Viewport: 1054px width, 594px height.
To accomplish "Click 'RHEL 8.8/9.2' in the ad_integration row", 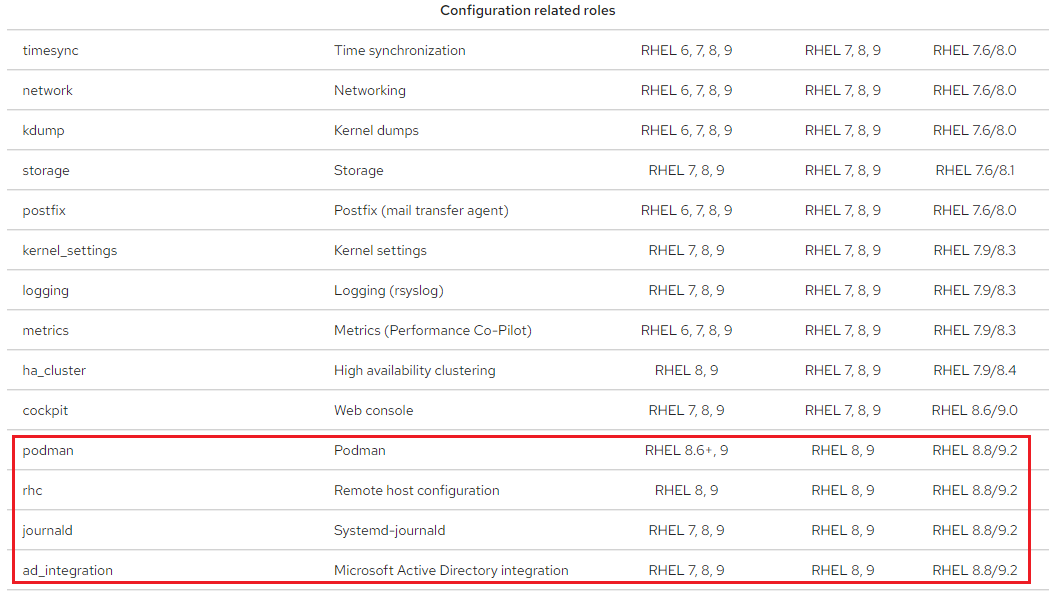I will coord(975,570).
